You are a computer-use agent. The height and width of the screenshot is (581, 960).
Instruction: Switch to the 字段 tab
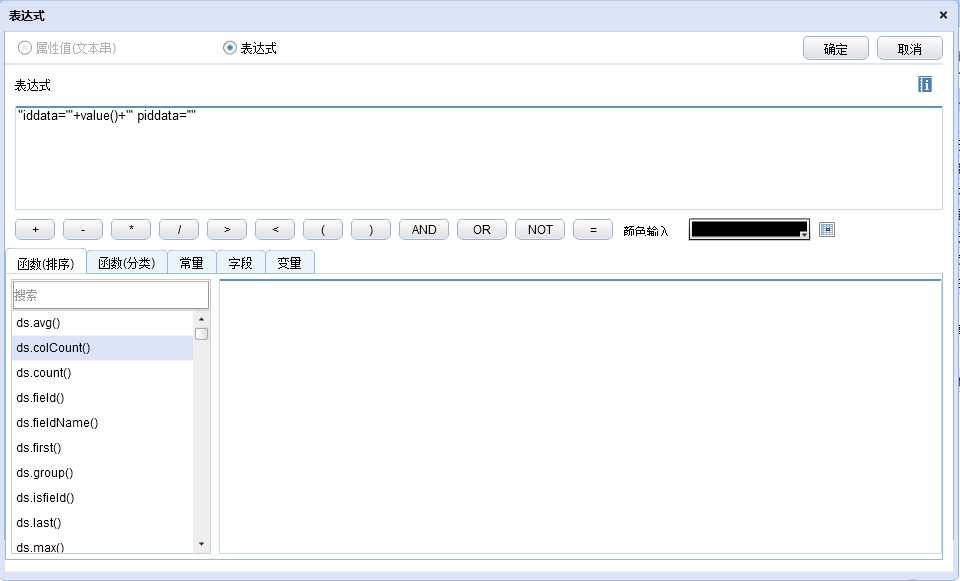tap(241, 263)
